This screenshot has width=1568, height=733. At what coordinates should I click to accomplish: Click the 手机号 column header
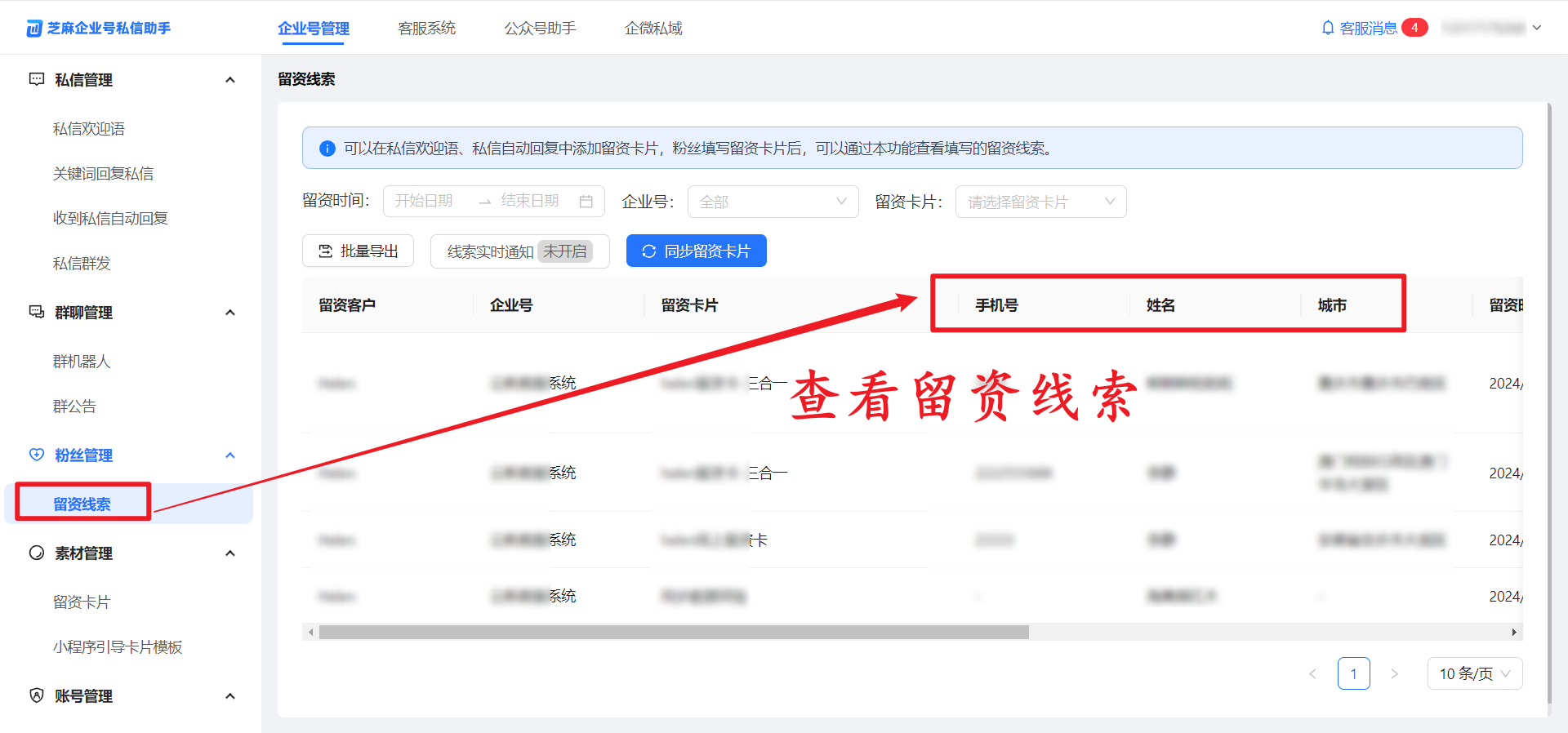click(x=996, y=305)
